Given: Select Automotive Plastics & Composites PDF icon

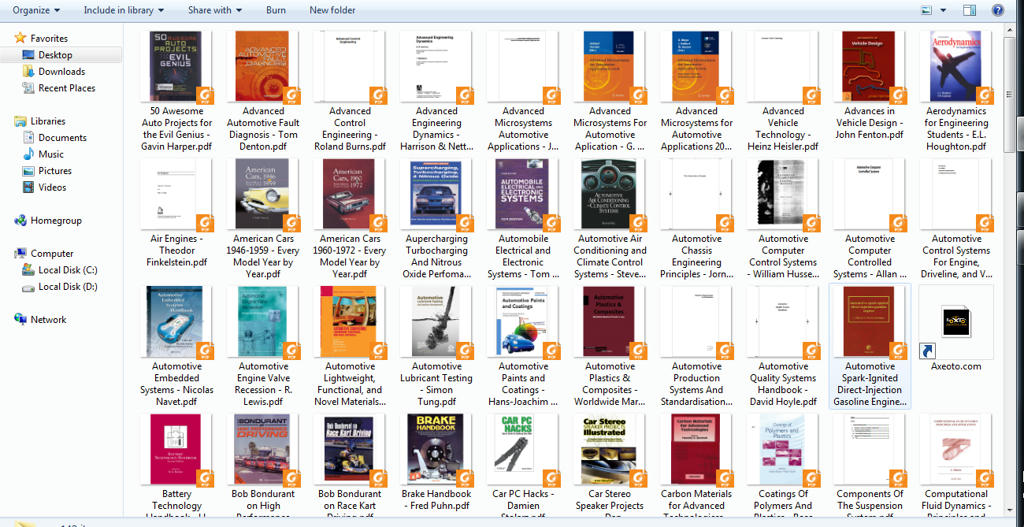Looking at the screenshot, I should tap(610, 323).
